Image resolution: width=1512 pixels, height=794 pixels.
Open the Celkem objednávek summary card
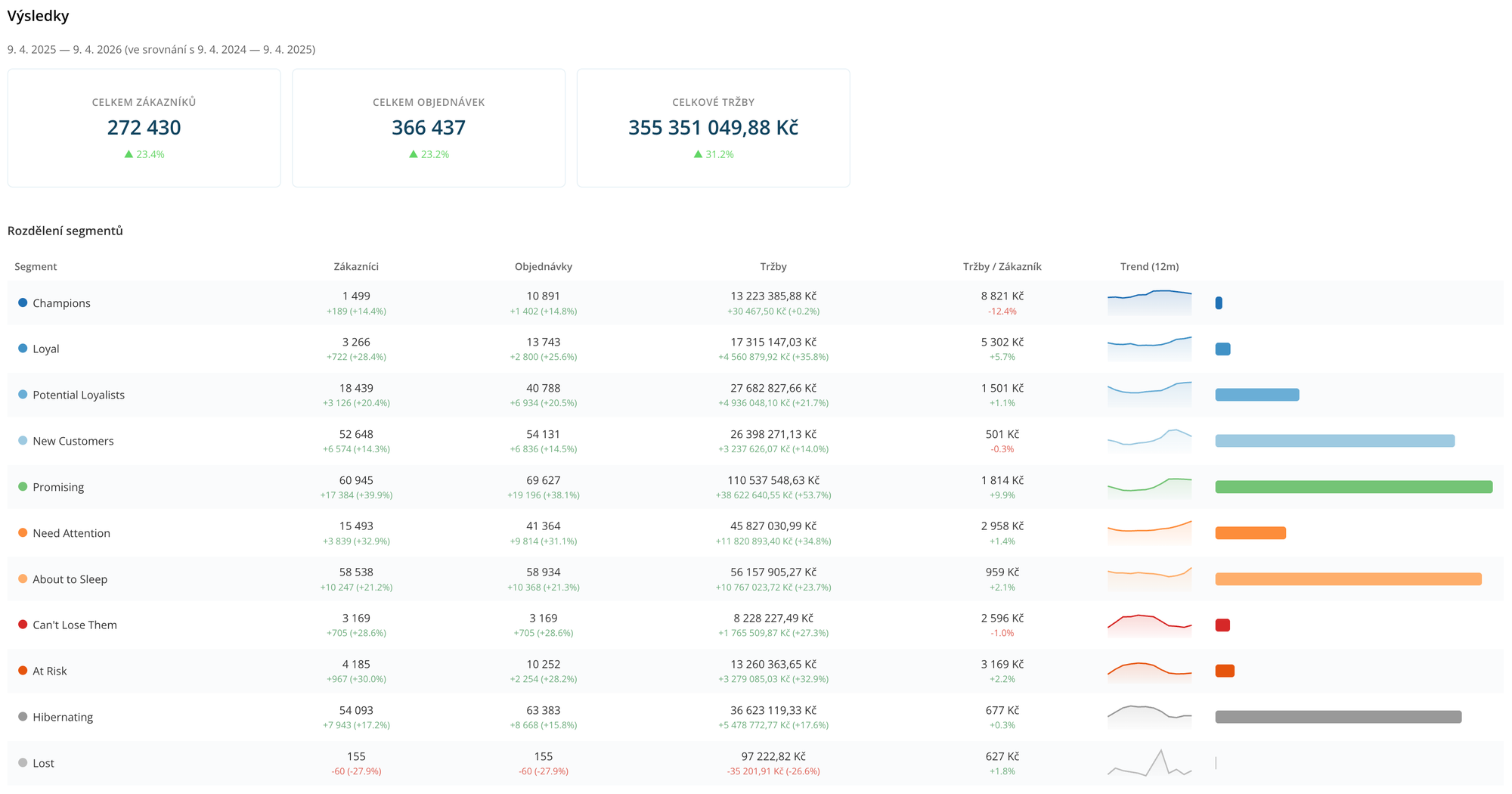pos(429,128)
